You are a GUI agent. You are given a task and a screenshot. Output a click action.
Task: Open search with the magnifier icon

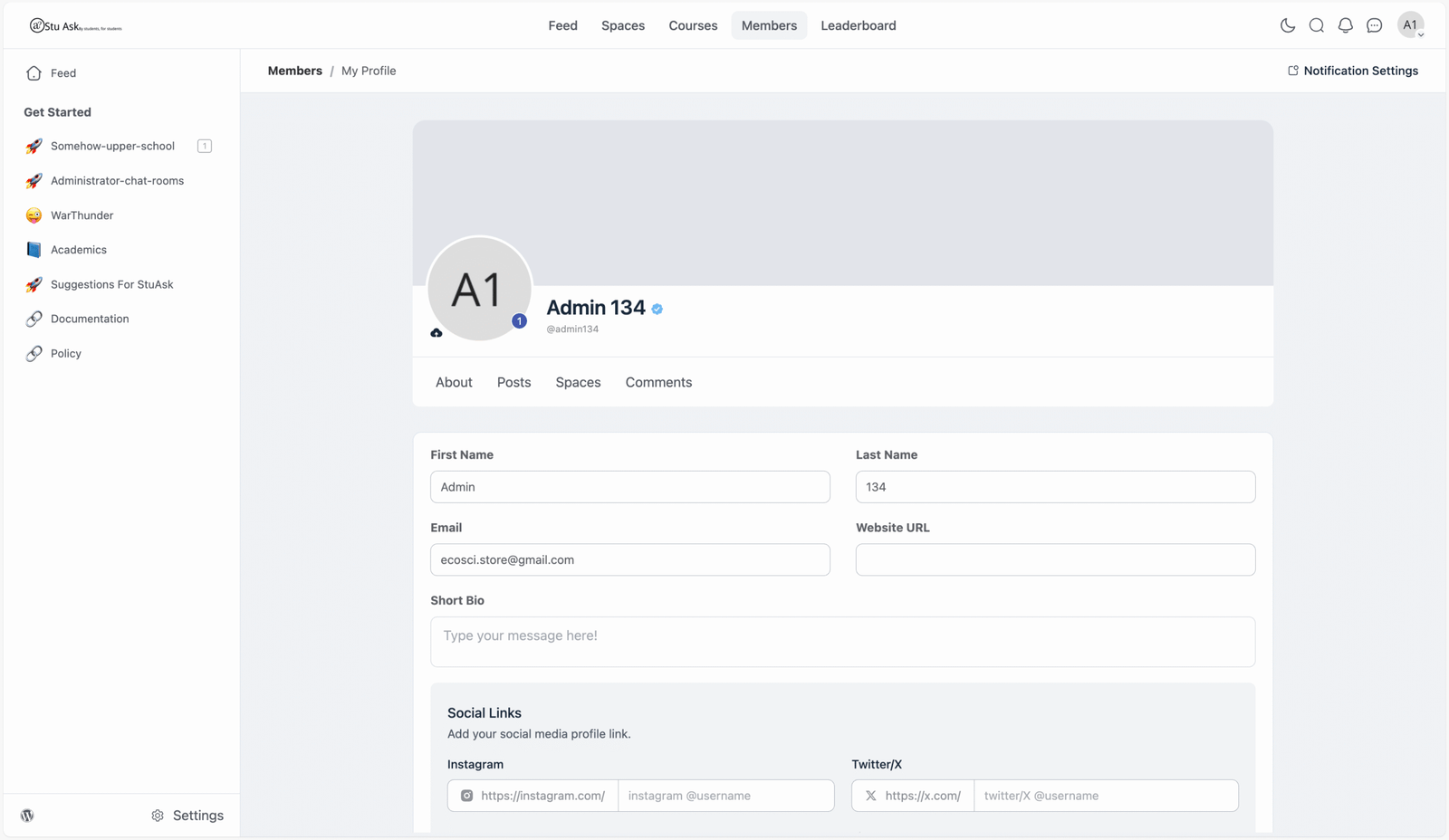(1316, 25)
